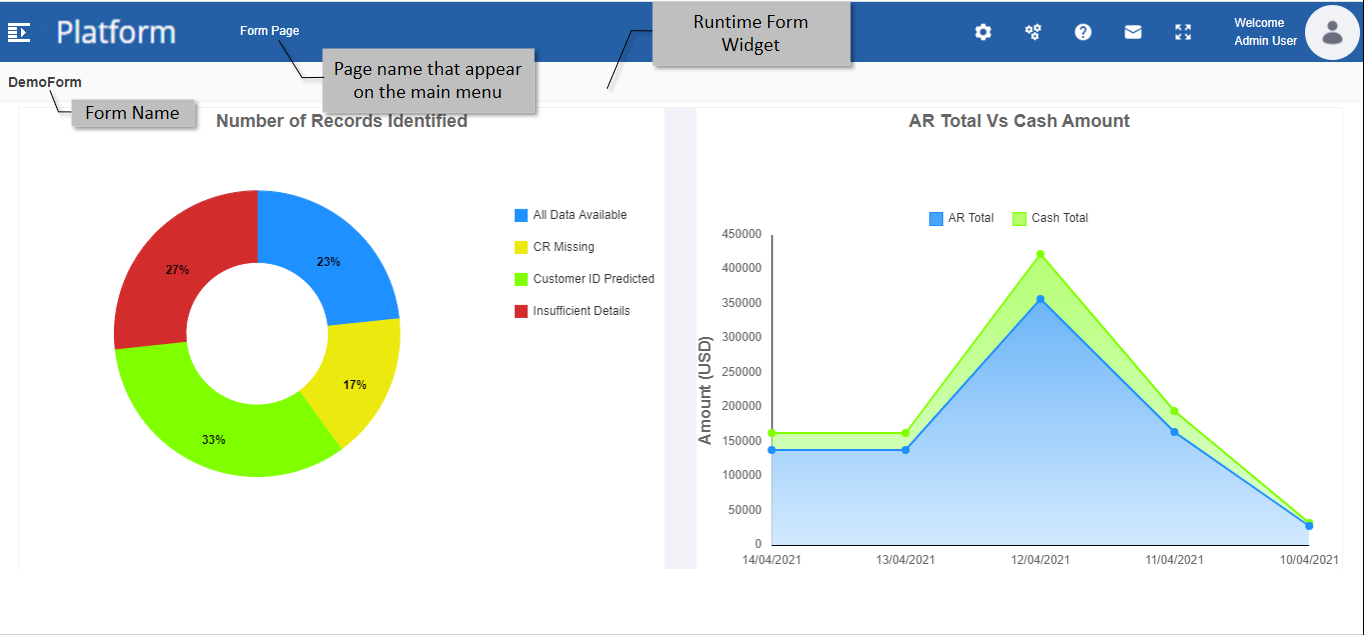Click the Insufficient Details legend label
Viewport: 1364px width, 635px height.
tap(581, 311)
